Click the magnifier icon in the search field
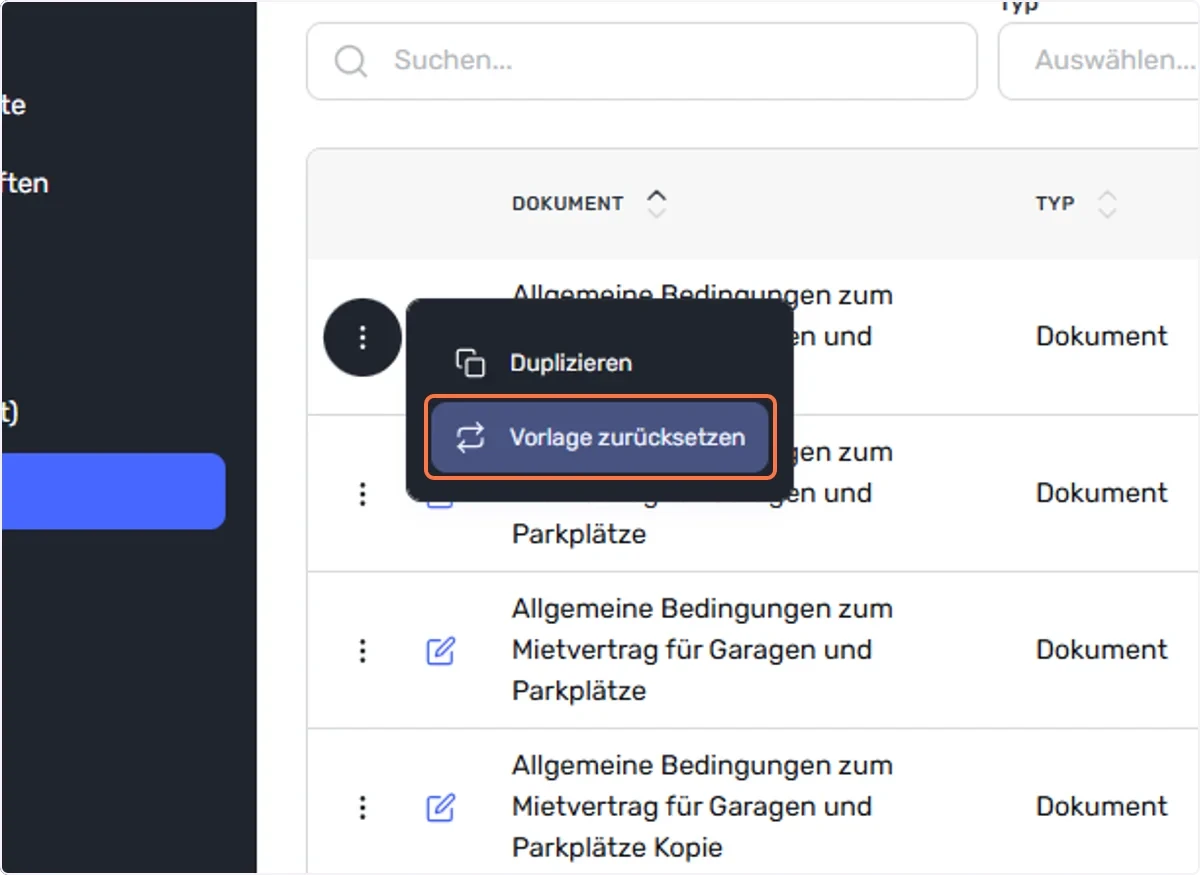Image resolution: width=1200 pixels, height=875 pixels. coord(350,61)
